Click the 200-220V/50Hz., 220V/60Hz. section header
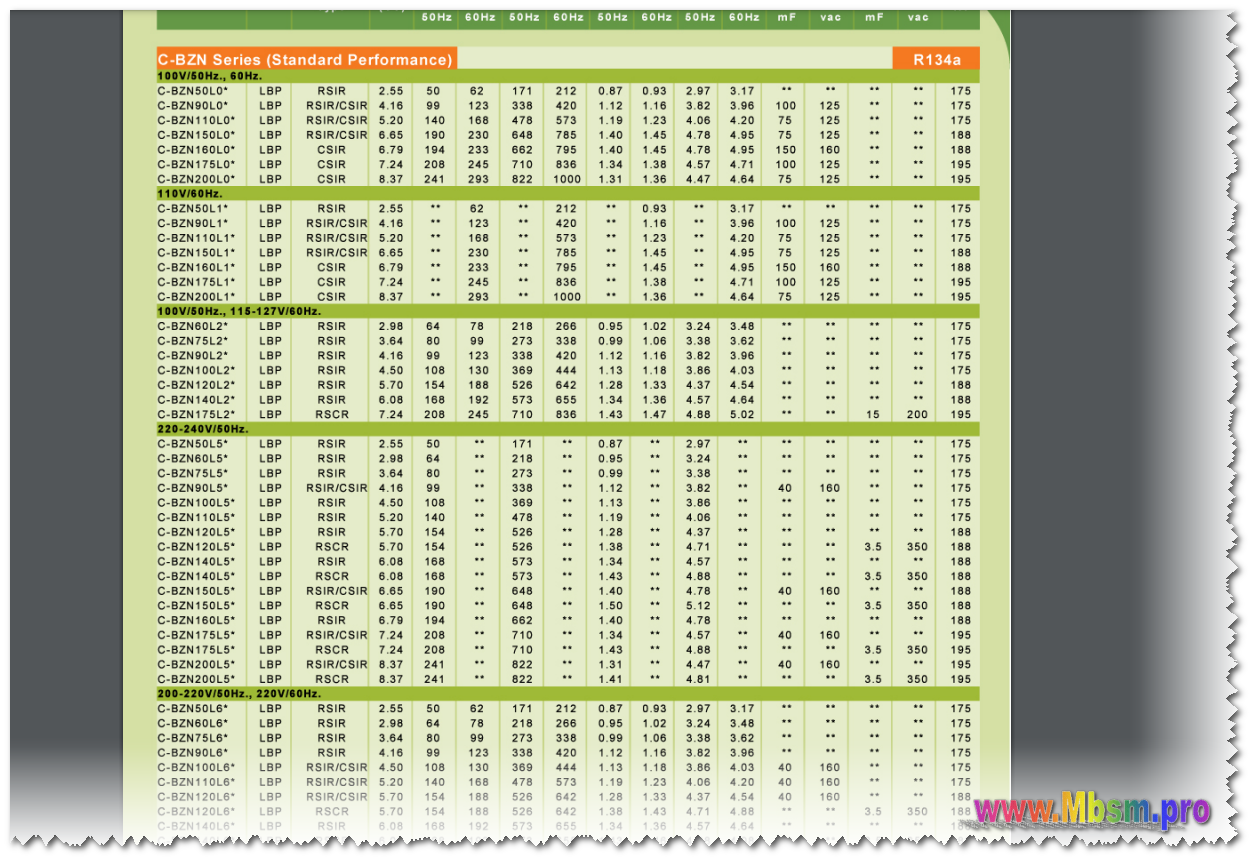This screenshot has height=863, width=1255. [x=239, y=694]
